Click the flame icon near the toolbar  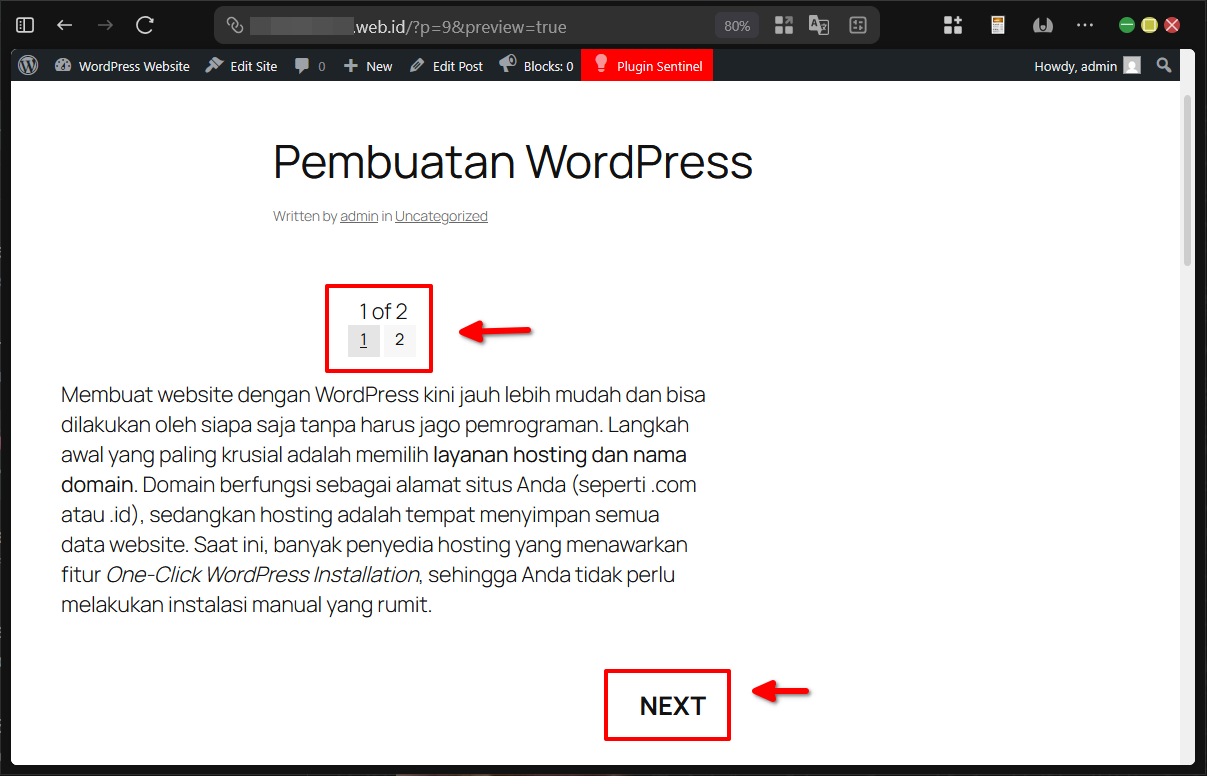(1043, 25)
